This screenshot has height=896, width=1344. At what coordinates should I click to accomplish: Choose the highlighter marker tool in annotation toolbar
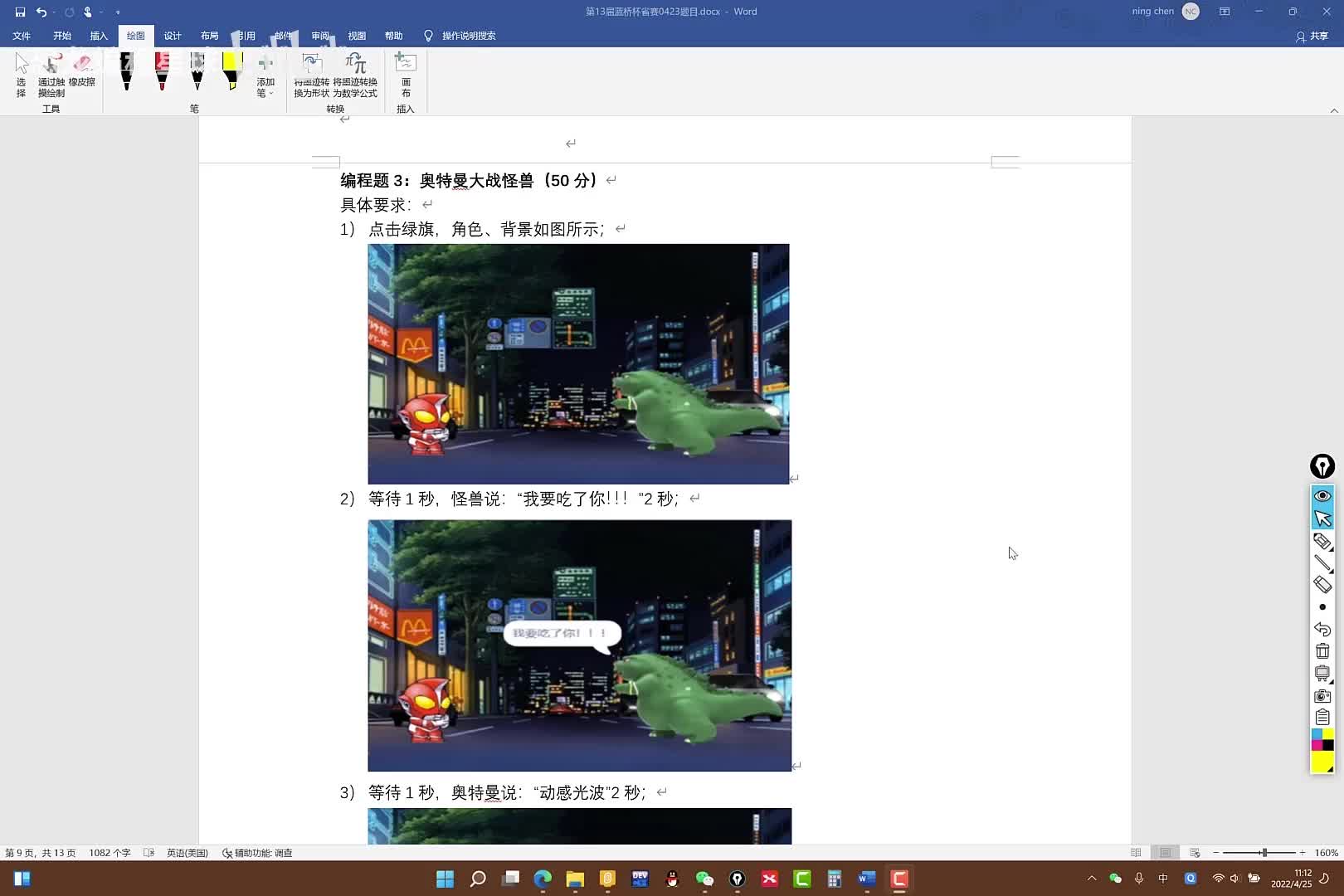[x=1322, y=542]
